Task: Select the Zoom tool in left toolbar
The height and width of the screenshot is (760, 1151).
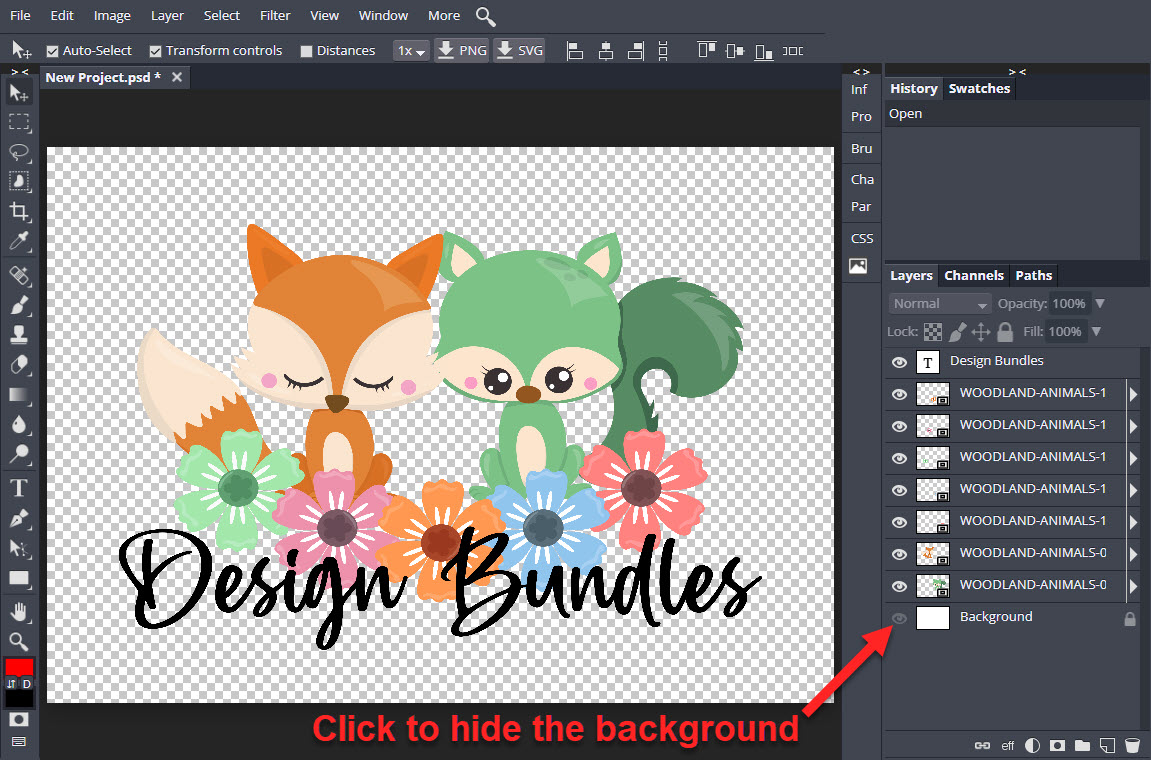Action: pos(19,641)
